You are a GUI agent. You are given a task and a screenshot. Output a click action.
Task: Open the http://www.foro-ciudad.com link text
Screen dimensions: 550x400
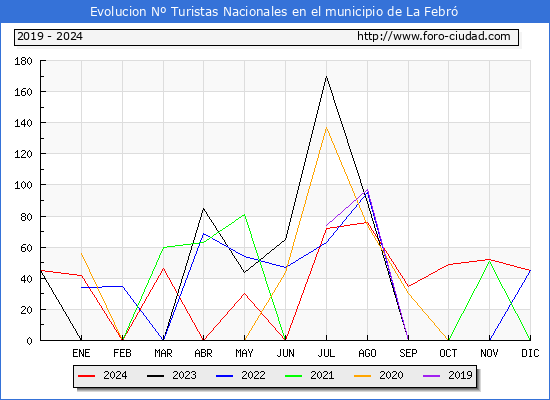pyautogui.click(x=434, y=36)
